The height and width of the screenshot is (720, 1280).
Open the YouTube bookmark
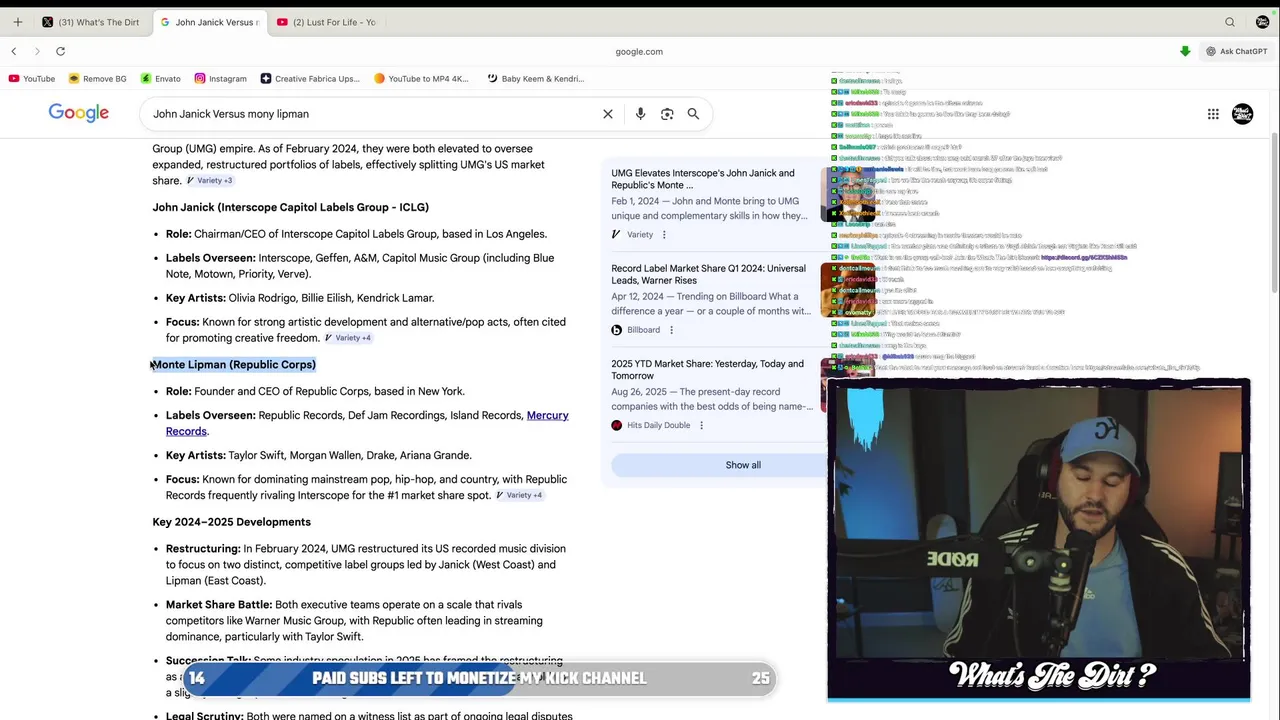31,78
